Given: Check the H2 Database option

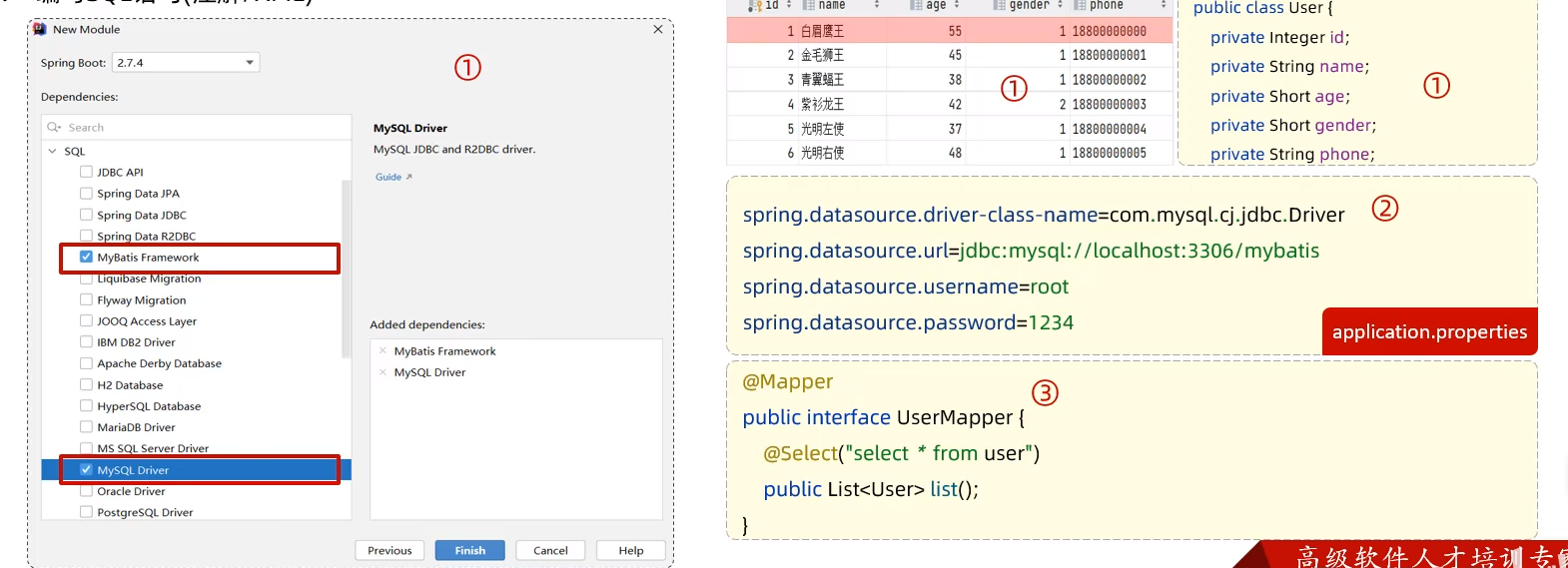Looking at the screenshot, I should (x=86, y=384).
